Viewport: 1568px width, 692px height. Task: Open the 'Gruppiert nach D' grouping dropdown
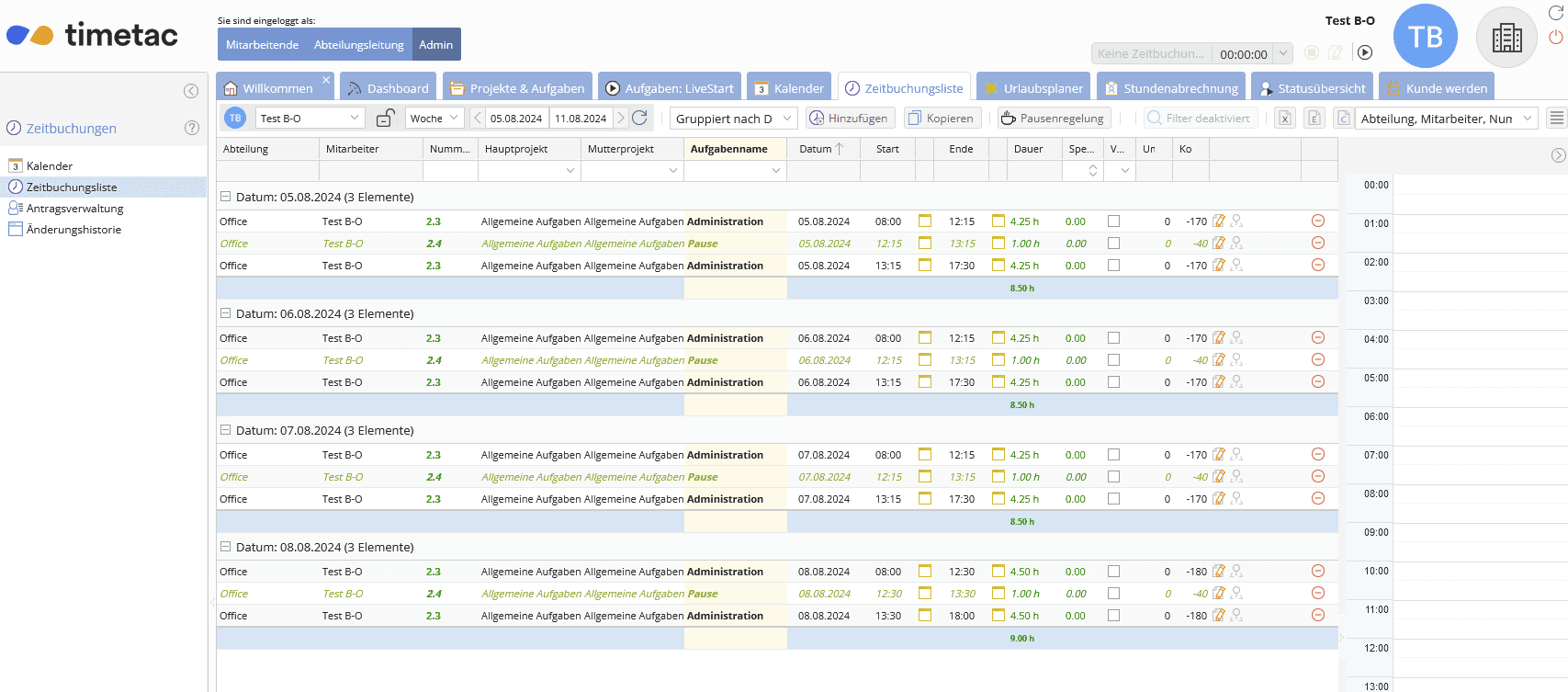733,118
